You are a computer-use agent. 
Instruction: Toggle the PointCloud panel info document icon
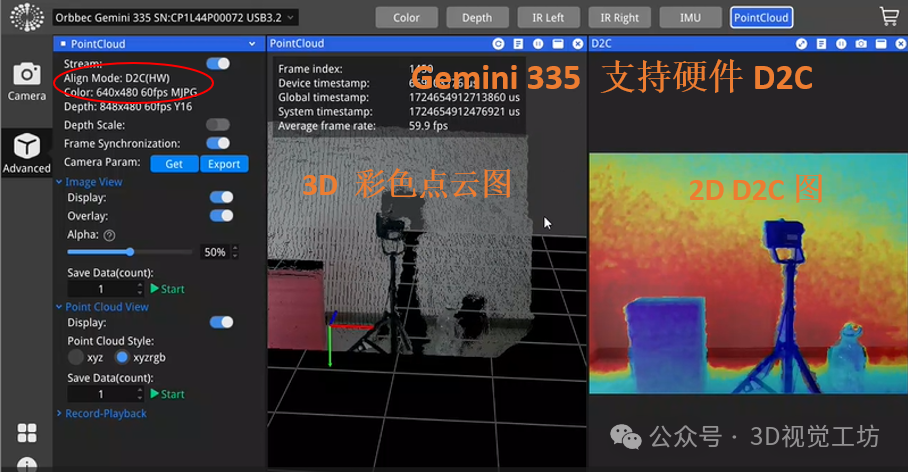click(518, 43)
